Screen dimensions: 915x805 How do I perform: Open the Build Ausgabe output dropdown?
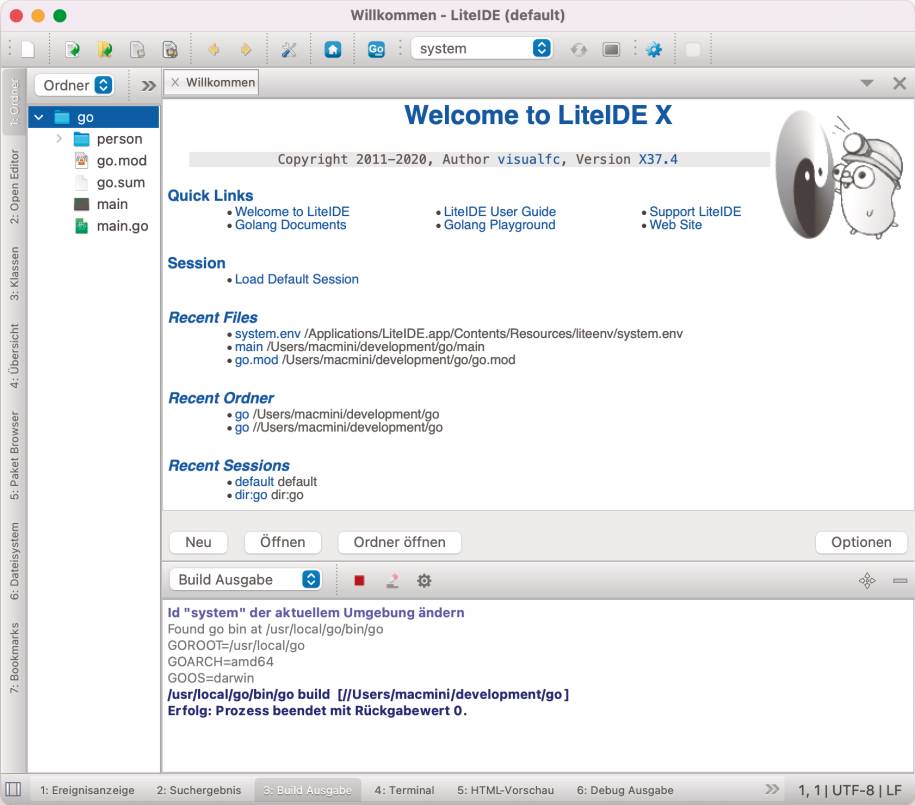pyautogui.click(x=245, y=579)
